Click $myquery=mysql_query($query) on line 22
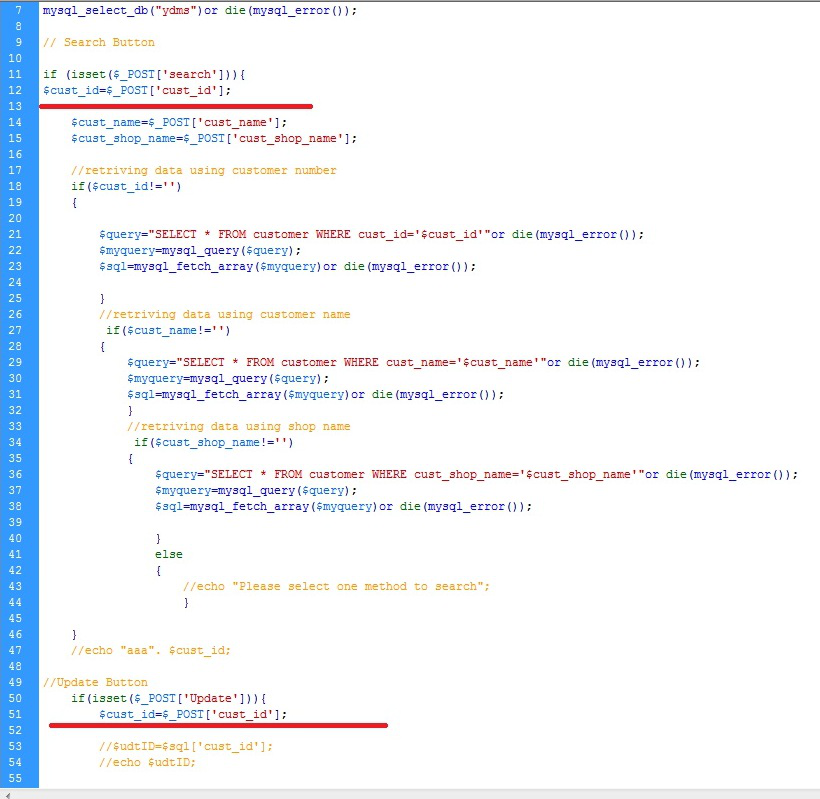The image size is (820, 799). (x=200, y=250)
